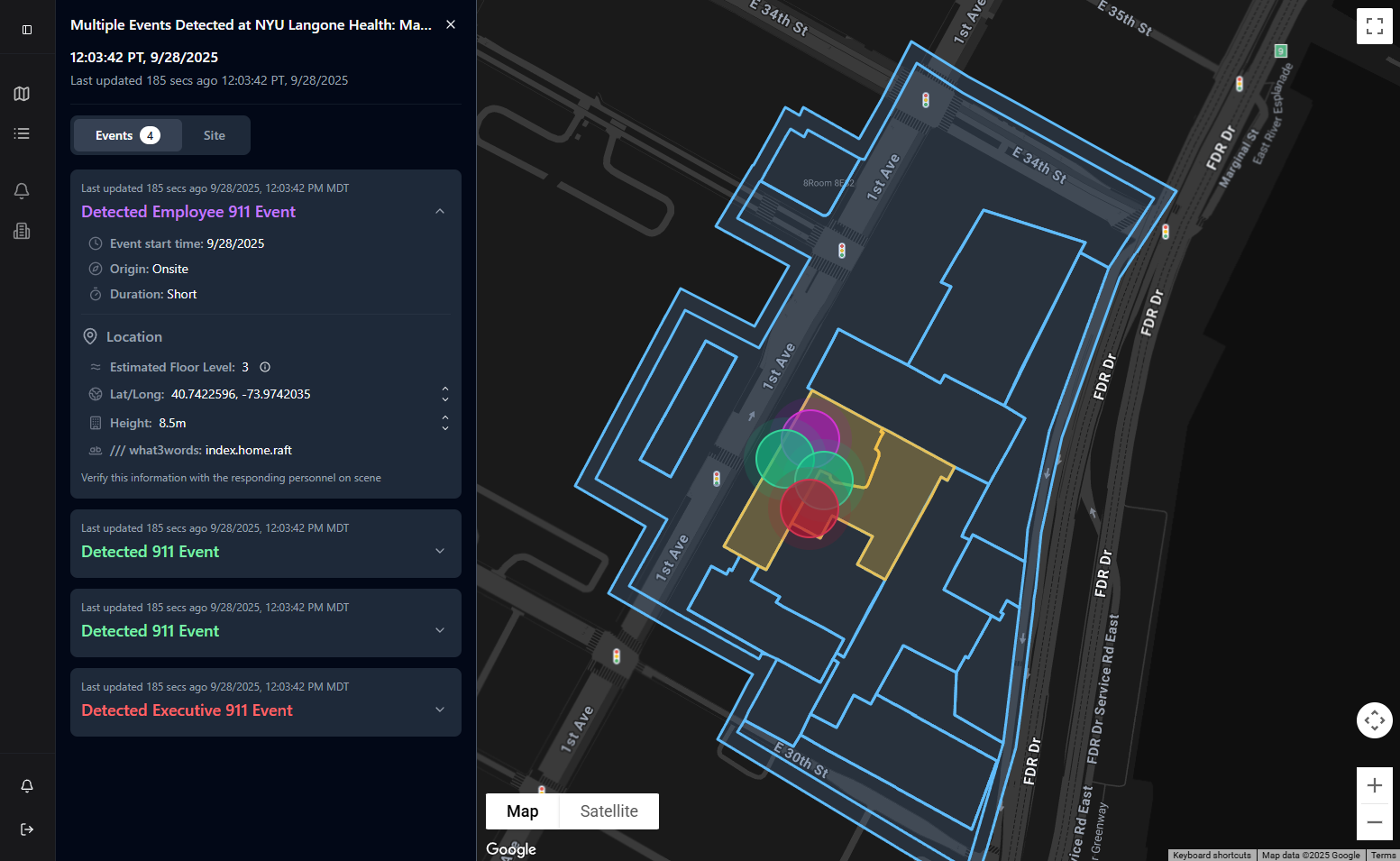Close the Multiple Events Detected panel
The width and height of the screenshot is (1400, 861).
[x=451, y=24]
